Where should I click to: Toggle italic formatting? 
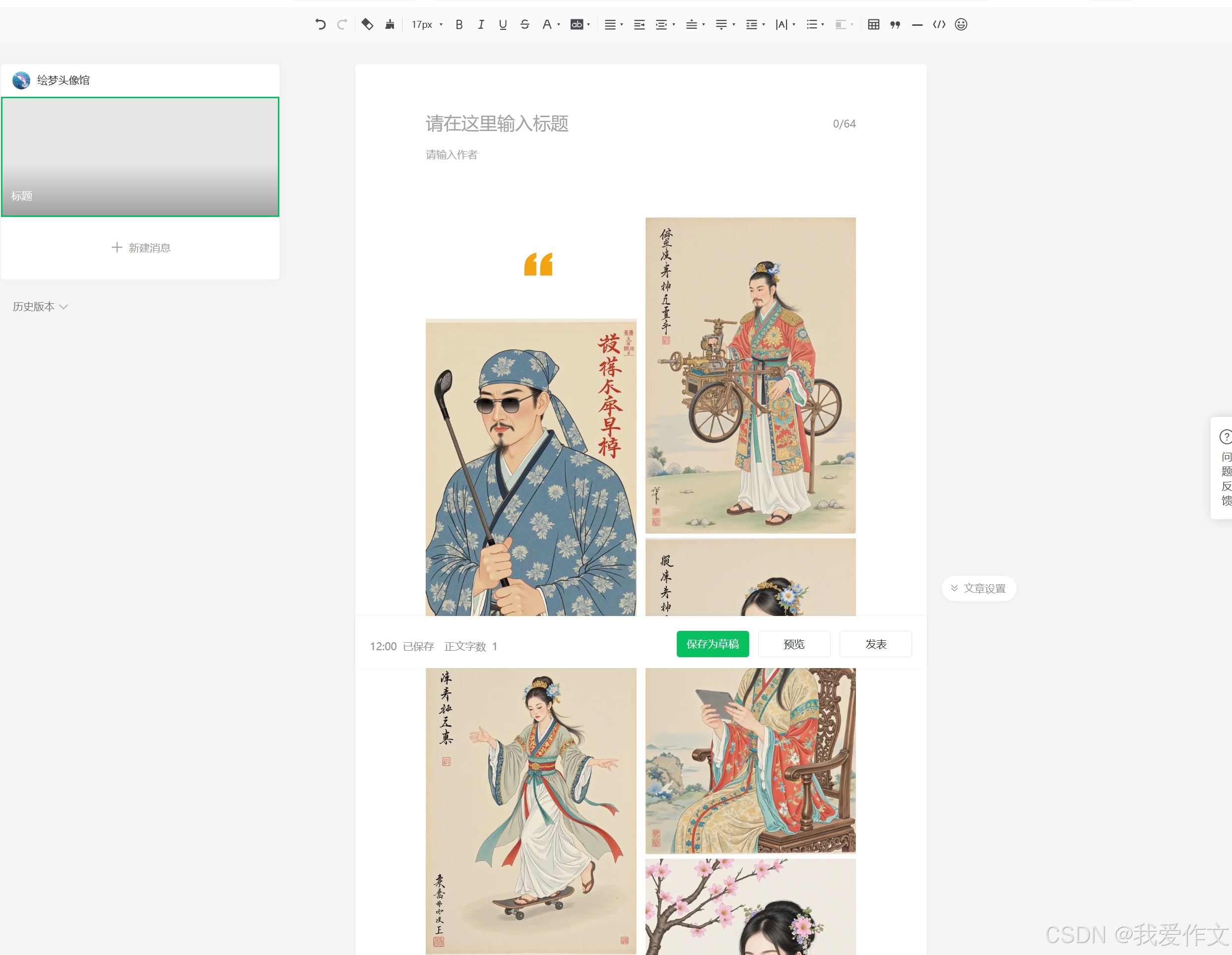[x=481, y=24]
